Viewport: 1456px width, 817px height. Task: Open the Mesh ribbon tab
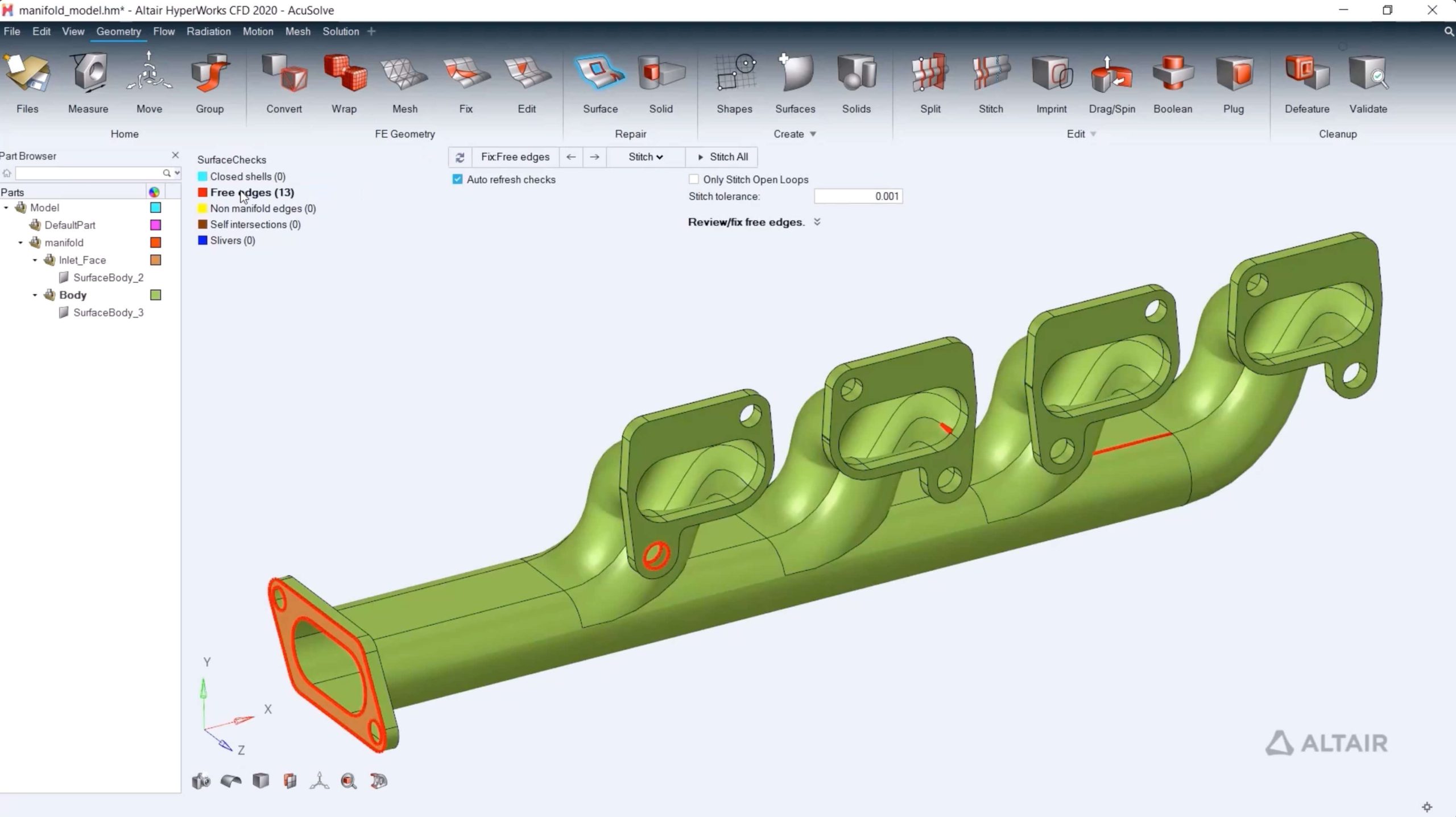pyautogui.click(x=297, y=31)
